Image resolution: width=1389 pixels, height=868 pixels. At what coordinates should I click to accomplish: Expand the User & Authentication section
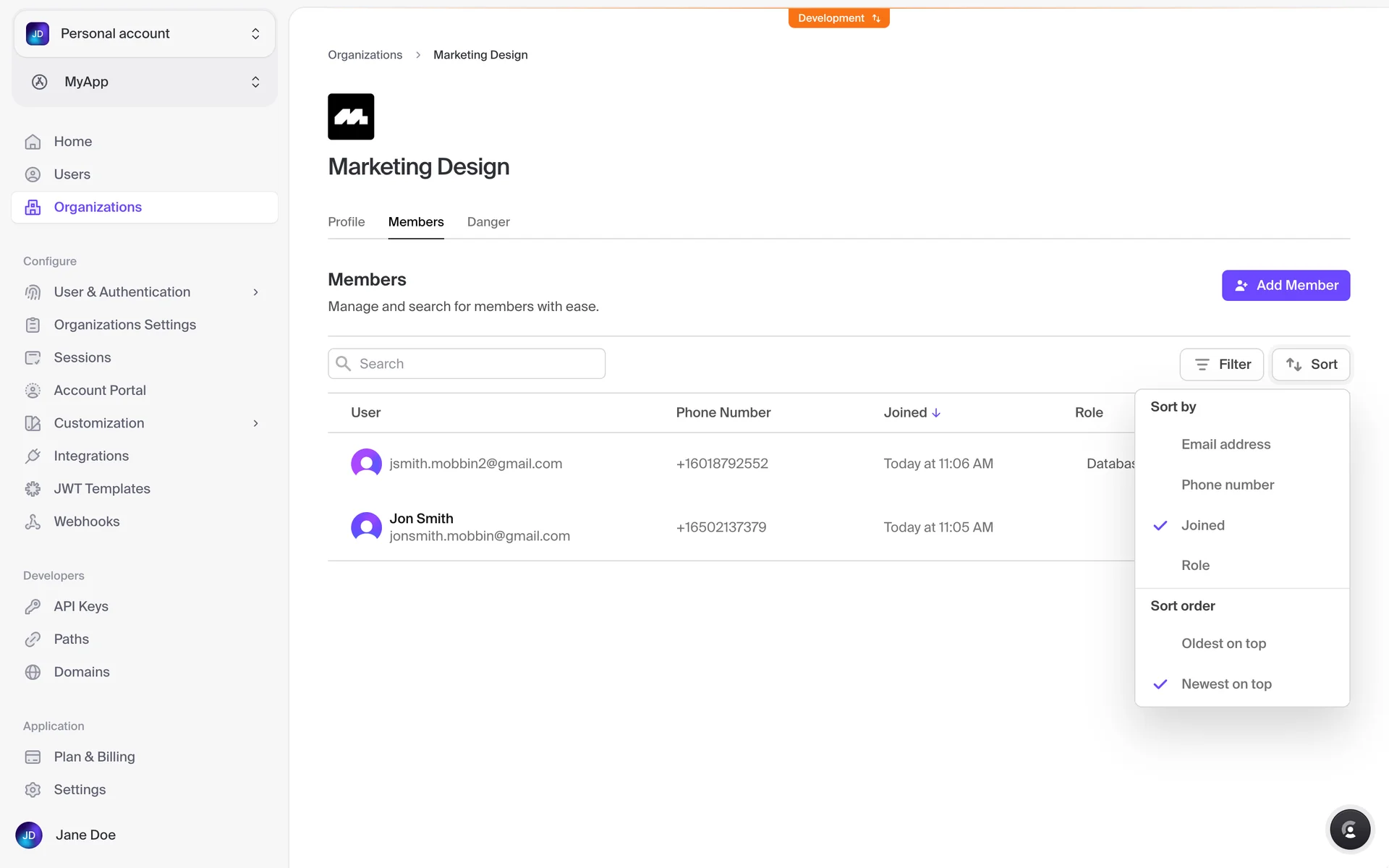(255, 292)
